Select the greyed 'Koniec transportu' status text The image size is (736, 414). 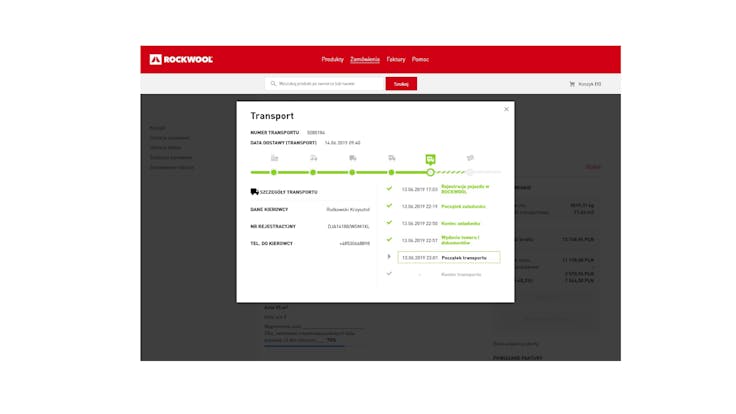click(x=461, y=275)
